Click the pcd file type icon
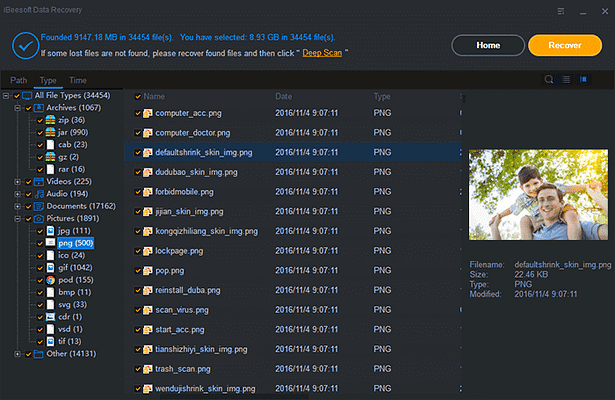 point(50,280)
